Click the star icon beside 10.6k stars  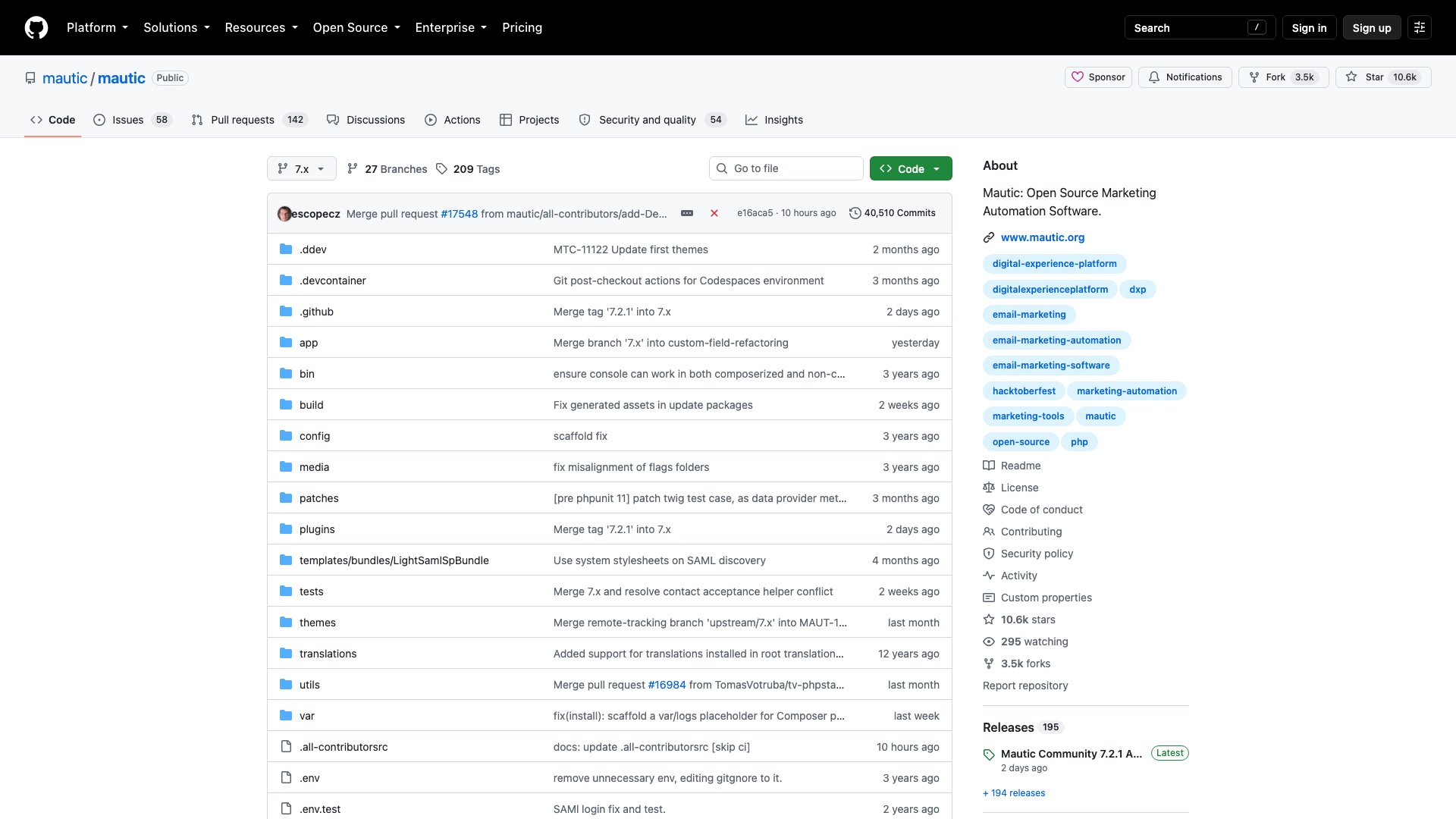[989, 620]
